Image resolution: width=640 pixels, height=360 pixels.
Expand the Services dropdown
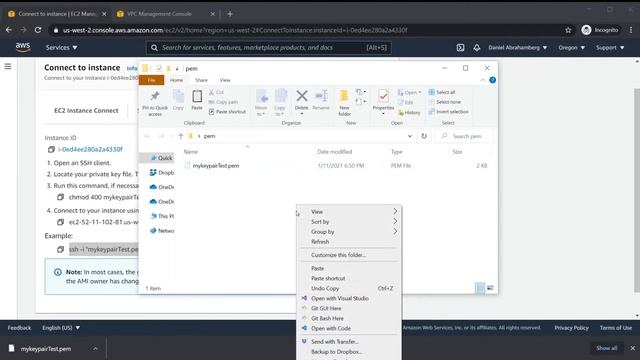pyautogui.click(x=61, y=48)
